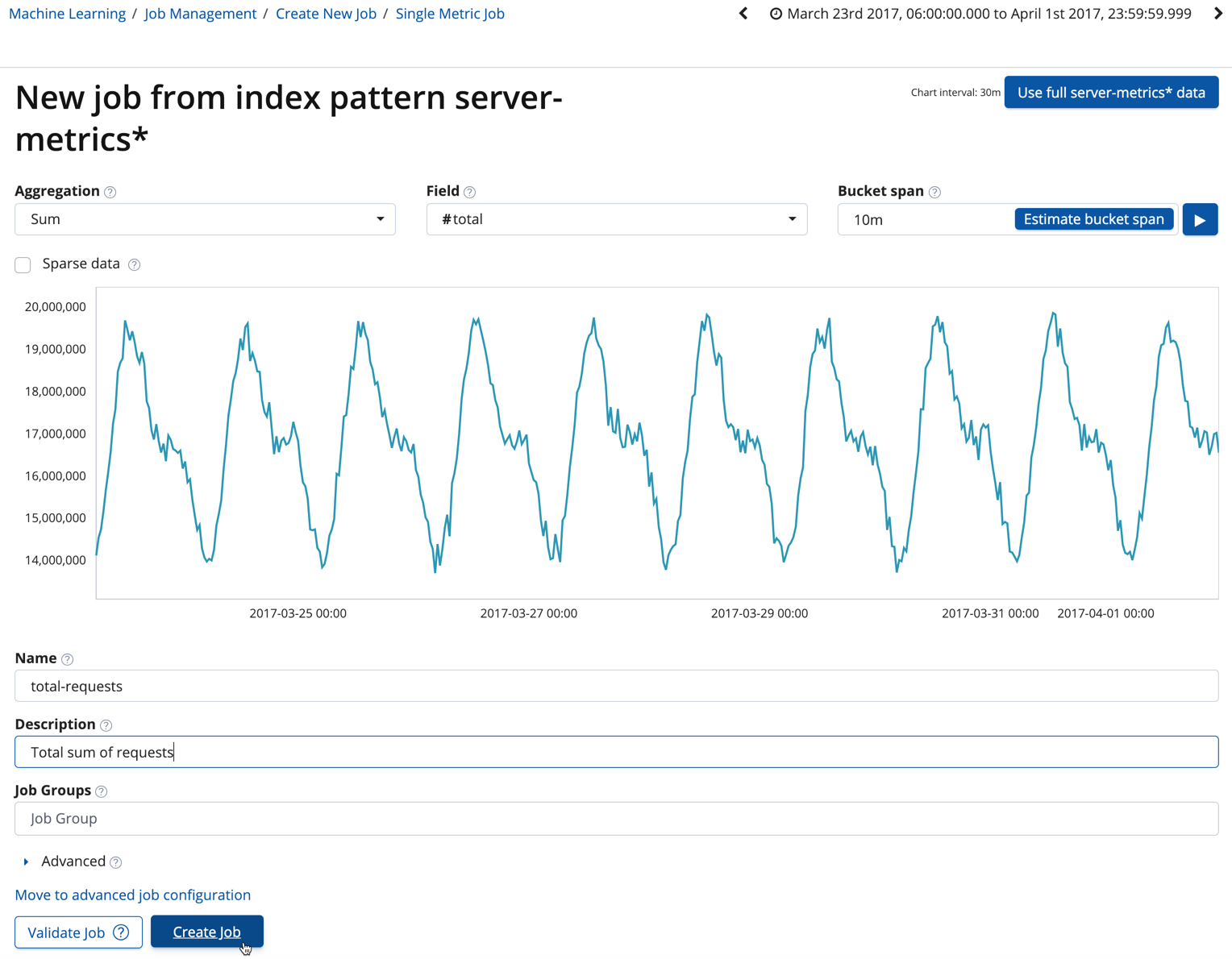Go to previous time range arrow
Viewport: 1232px width, 959px height.
[x=743, y=14]
